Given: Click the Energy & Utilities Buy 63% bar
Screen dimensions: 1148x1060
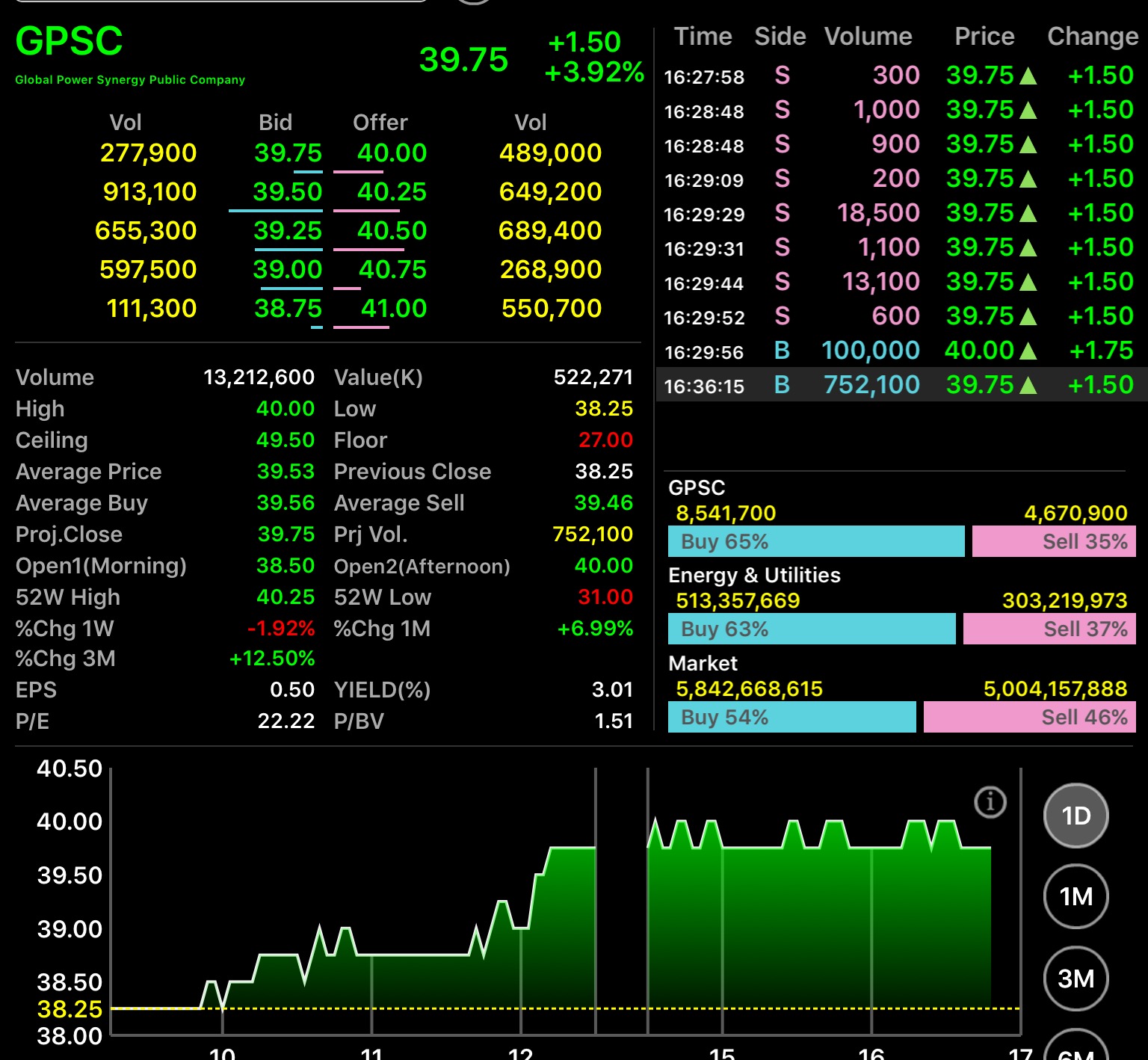Looking at the screenshot, I should pyautogui.click(x=811, y=629).
